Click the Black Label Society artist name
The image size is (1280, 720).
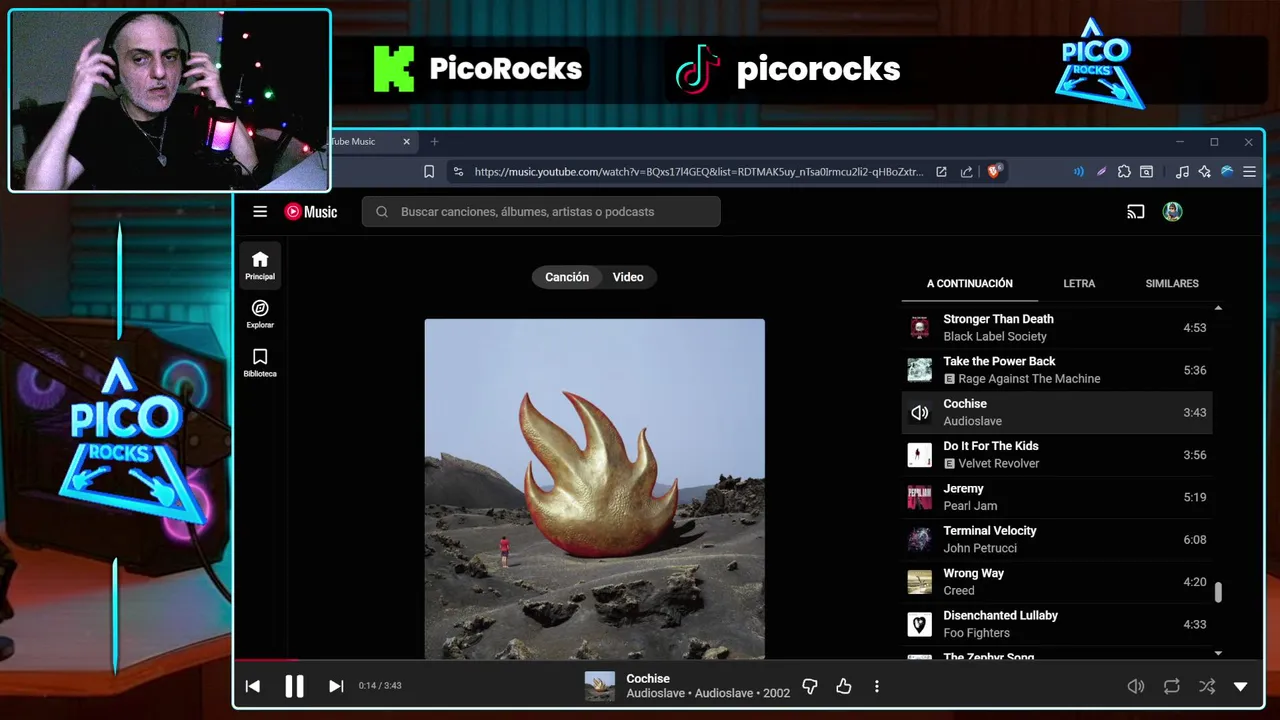tap(995, 336)
